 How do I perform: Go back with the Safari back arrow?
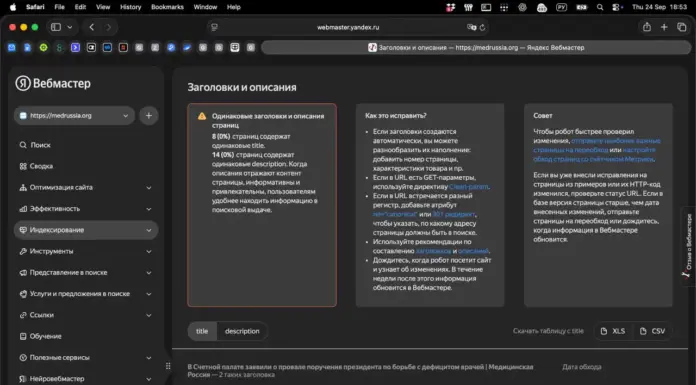91,27
